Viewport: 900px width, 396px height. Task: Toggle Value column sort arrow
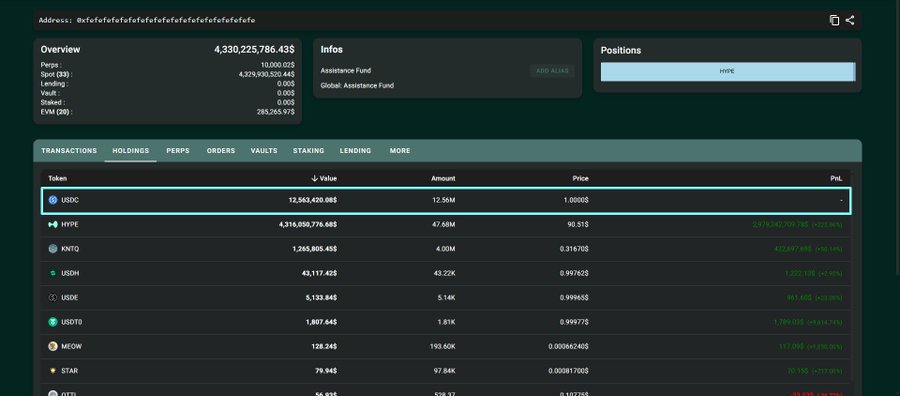[315, 178]
